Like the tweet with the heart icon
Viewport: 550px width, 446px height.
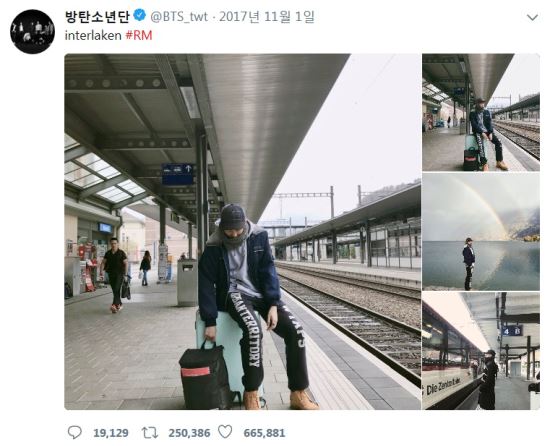pos(225,432)
